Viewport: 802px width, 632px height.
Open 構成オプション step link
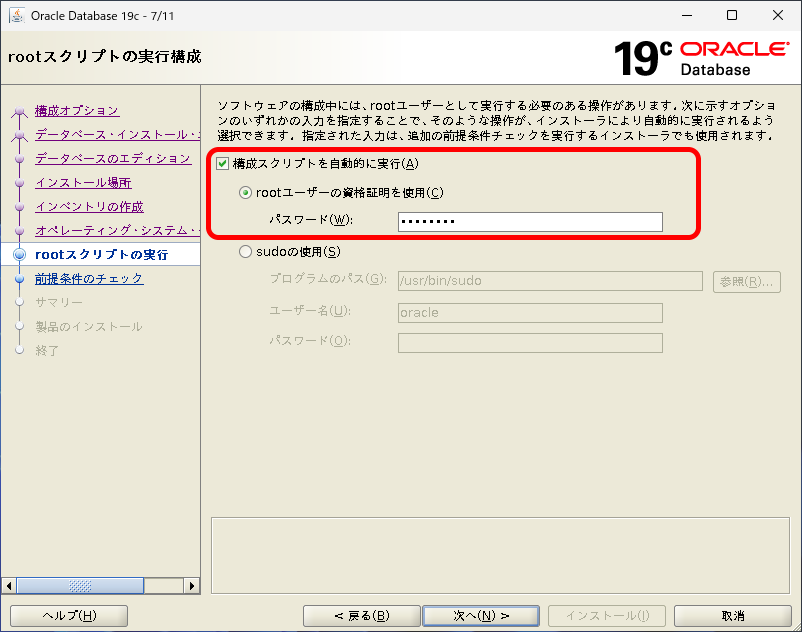77,110
